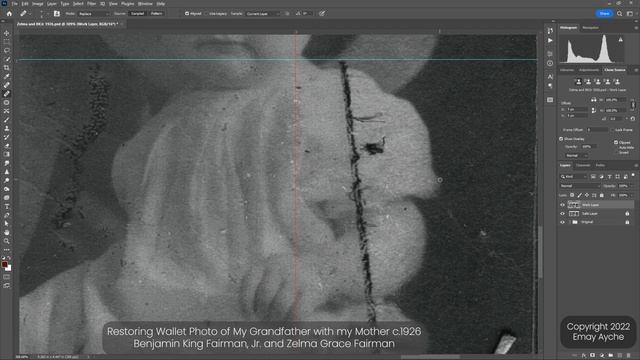Select the Move tool
The height and width of the screenshot is (360, 640).
pyautogui.click(x=7, y=33)
